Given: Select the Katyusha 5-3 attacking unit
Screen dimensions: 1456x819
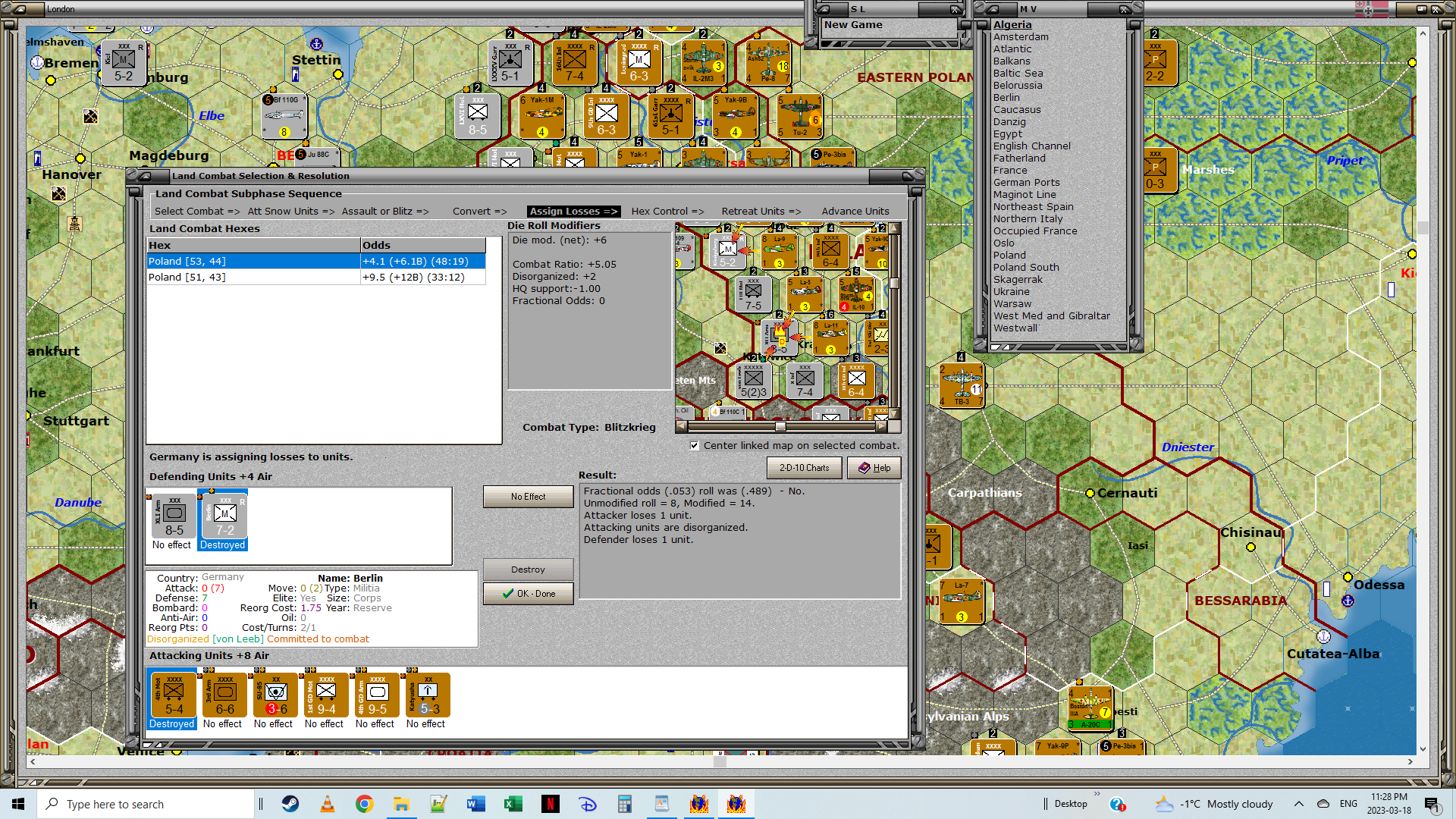Looking at the screenshot, I should pos(428,695).
